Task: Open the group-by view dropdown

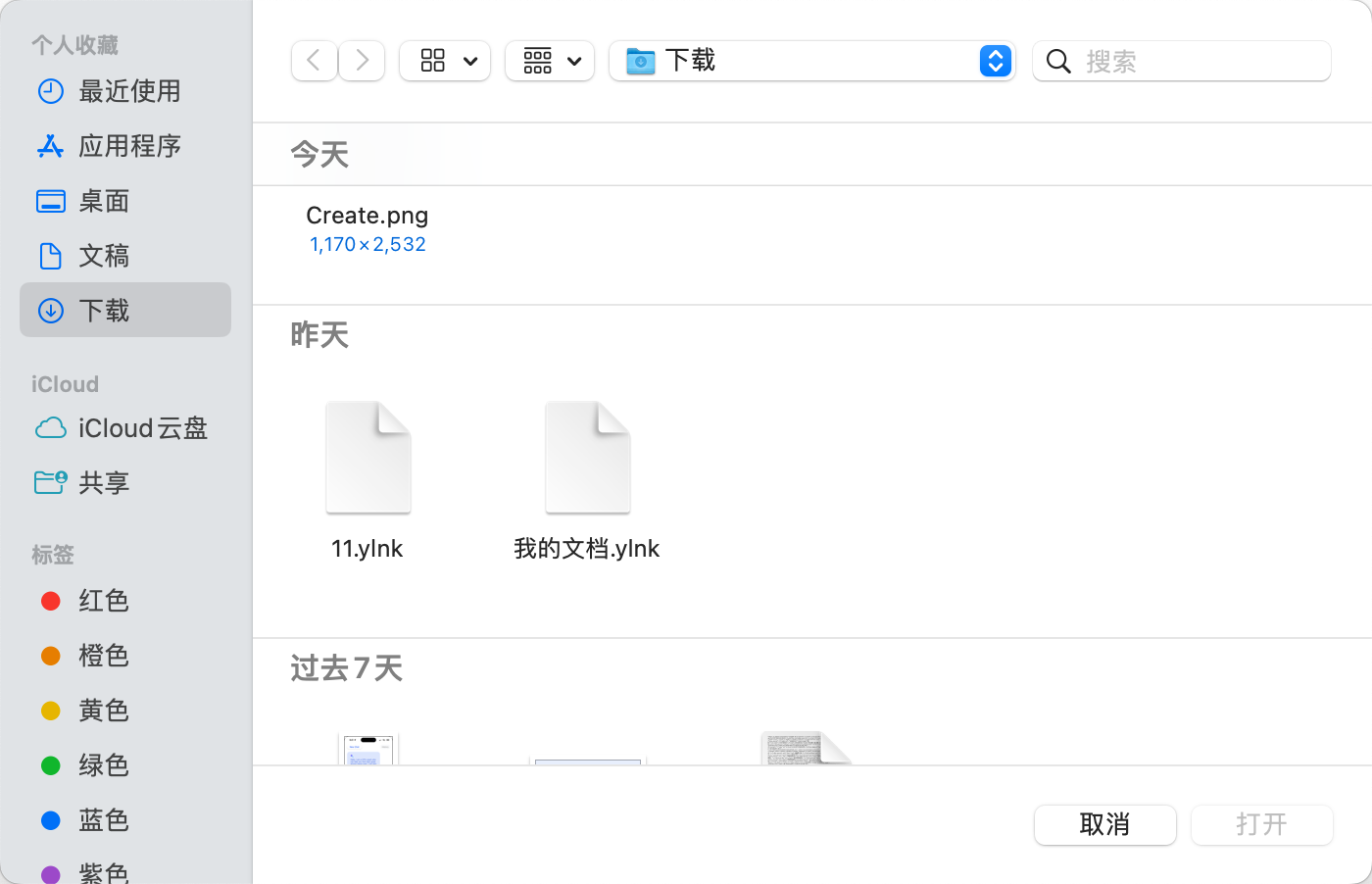Action: 550,61
